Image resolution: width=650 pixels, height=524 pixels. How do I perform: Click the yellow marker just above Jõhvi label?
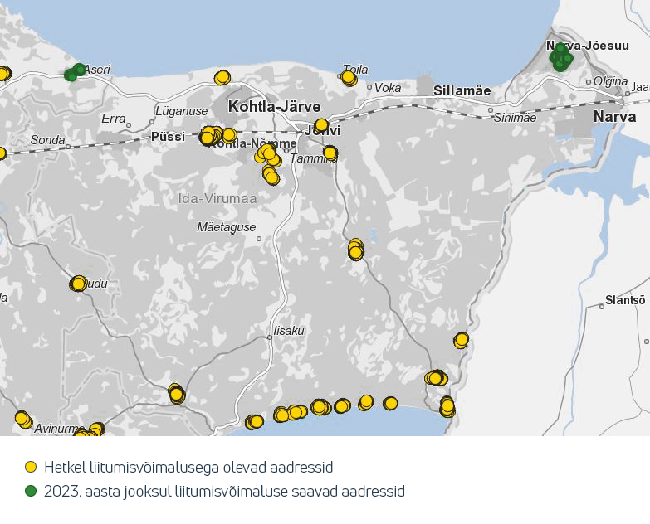pyautogui.click(x=321, y=125)
